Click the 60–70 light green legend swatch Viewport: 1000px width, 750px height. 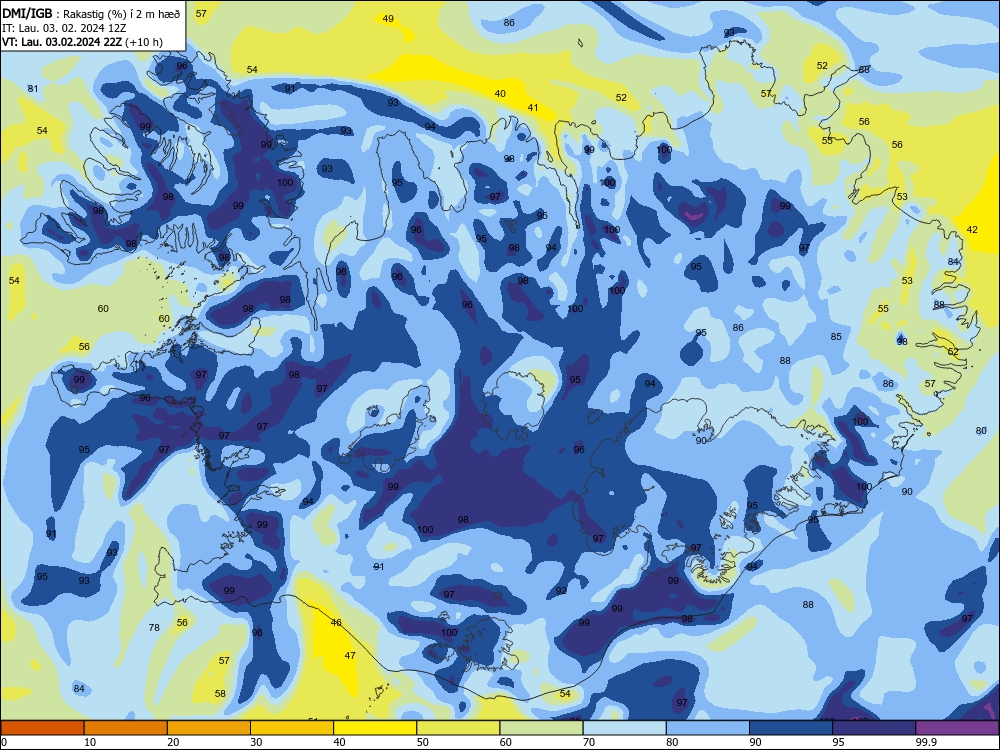(x=541, y=728)
